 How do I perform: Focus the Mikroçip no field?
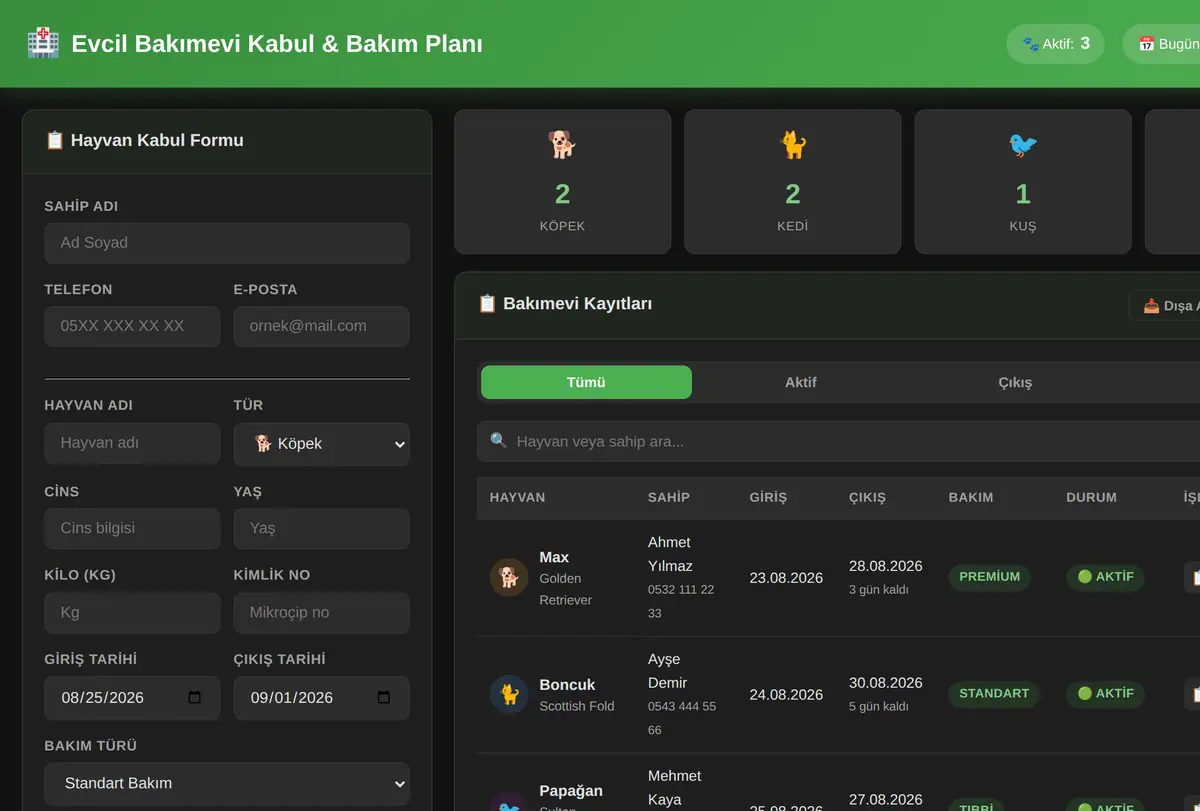click(x=322, y=613)
